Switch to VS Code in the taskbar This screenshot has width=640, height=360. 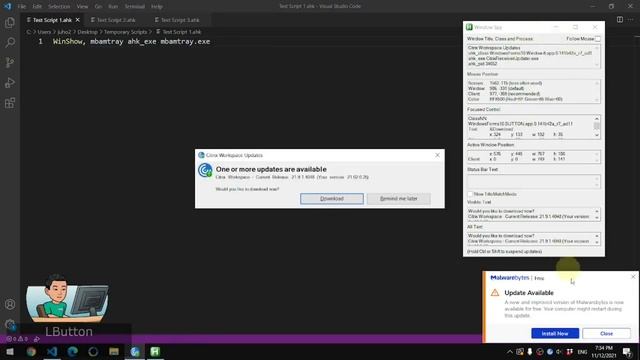tap(52, 351)
